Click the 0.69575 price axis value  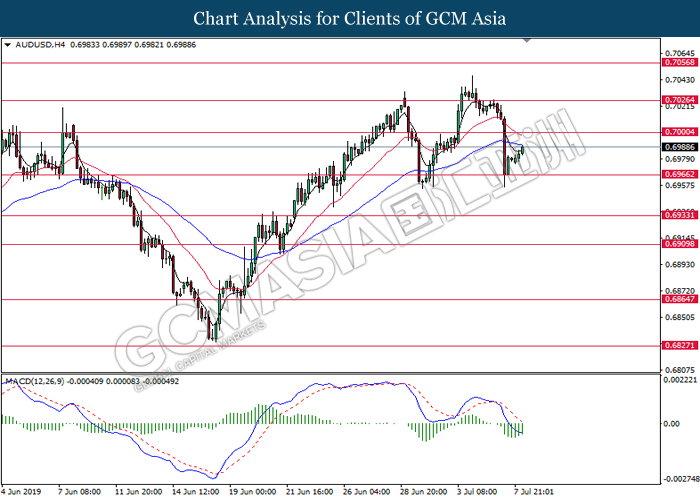[680, 185]
